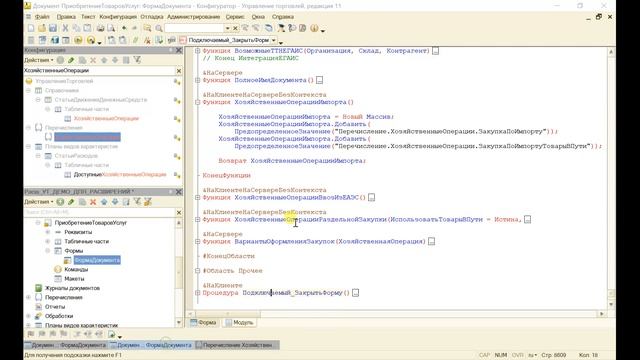Switch to the Форма tab
640x360 pixels.
(x=203, y=322)
